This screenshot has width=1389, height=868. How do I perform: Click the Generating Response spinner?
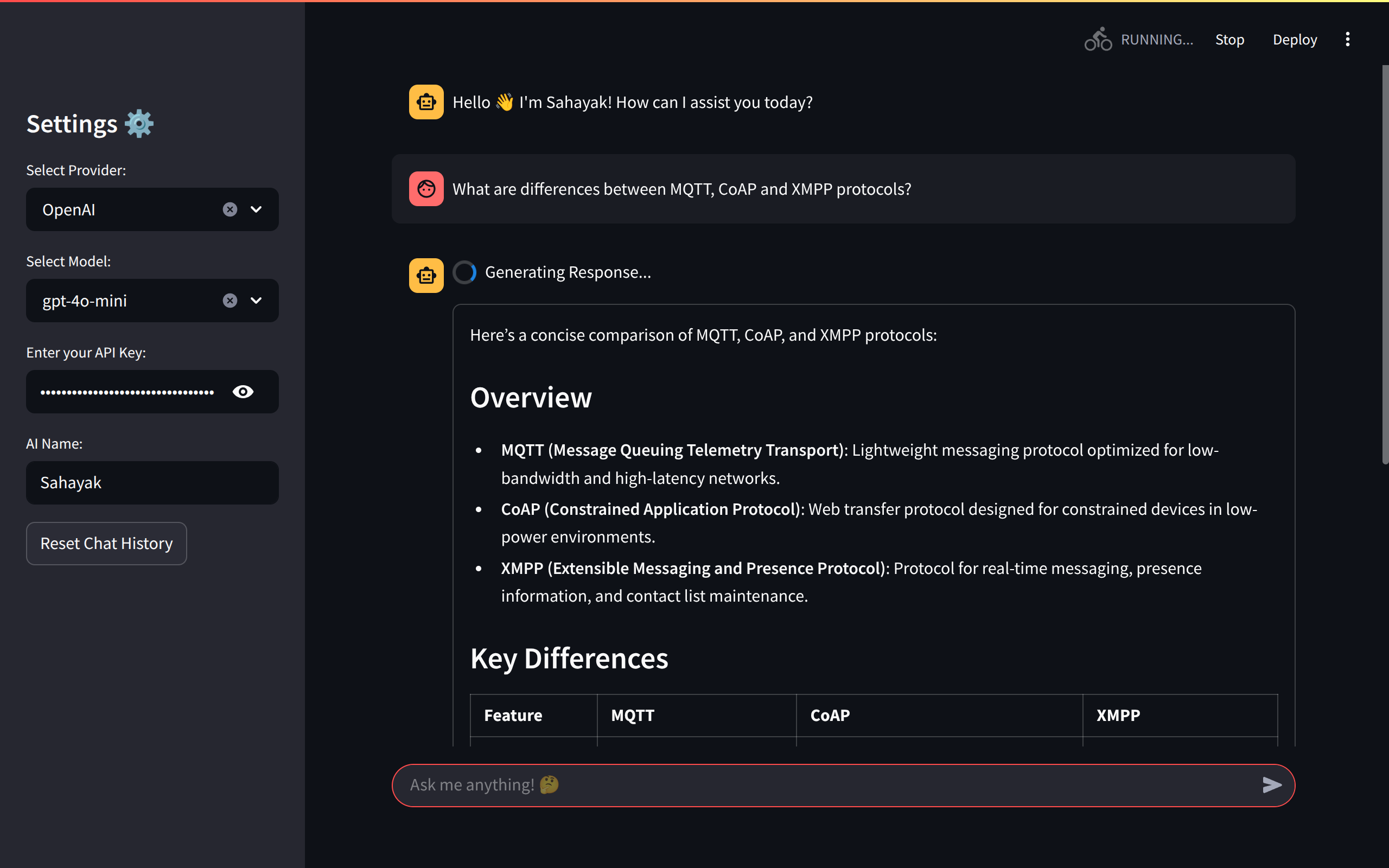465,272
